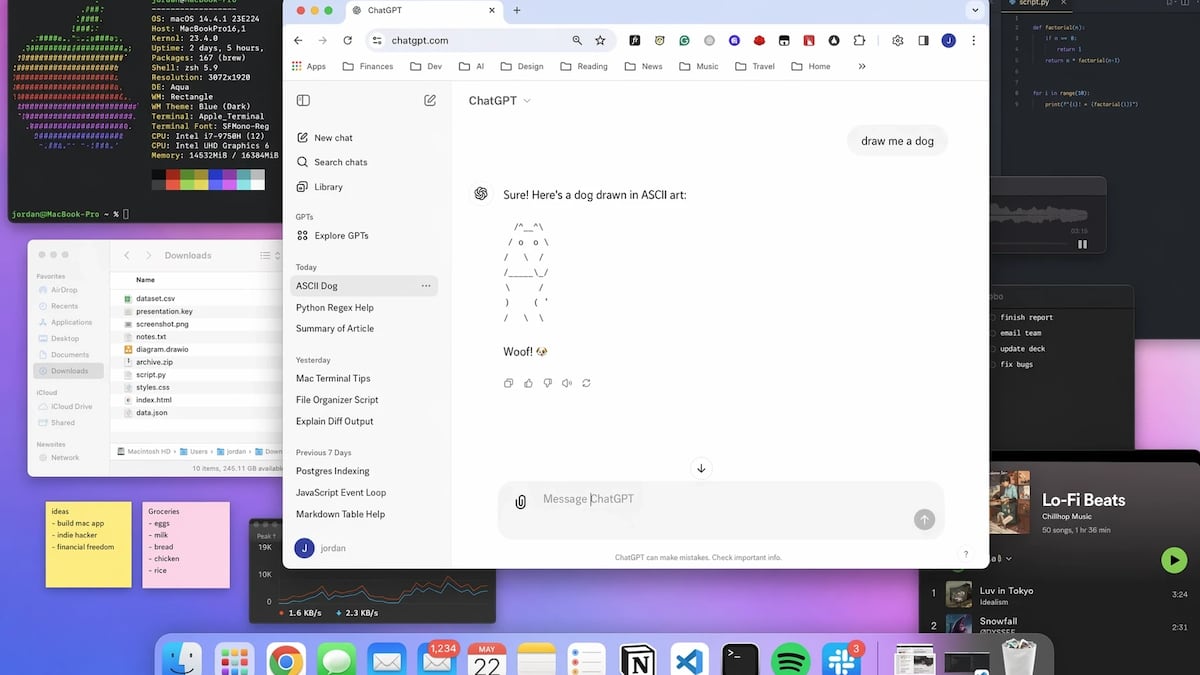Check the email team to-do item

pyautogui.click(x=992, y=333)
